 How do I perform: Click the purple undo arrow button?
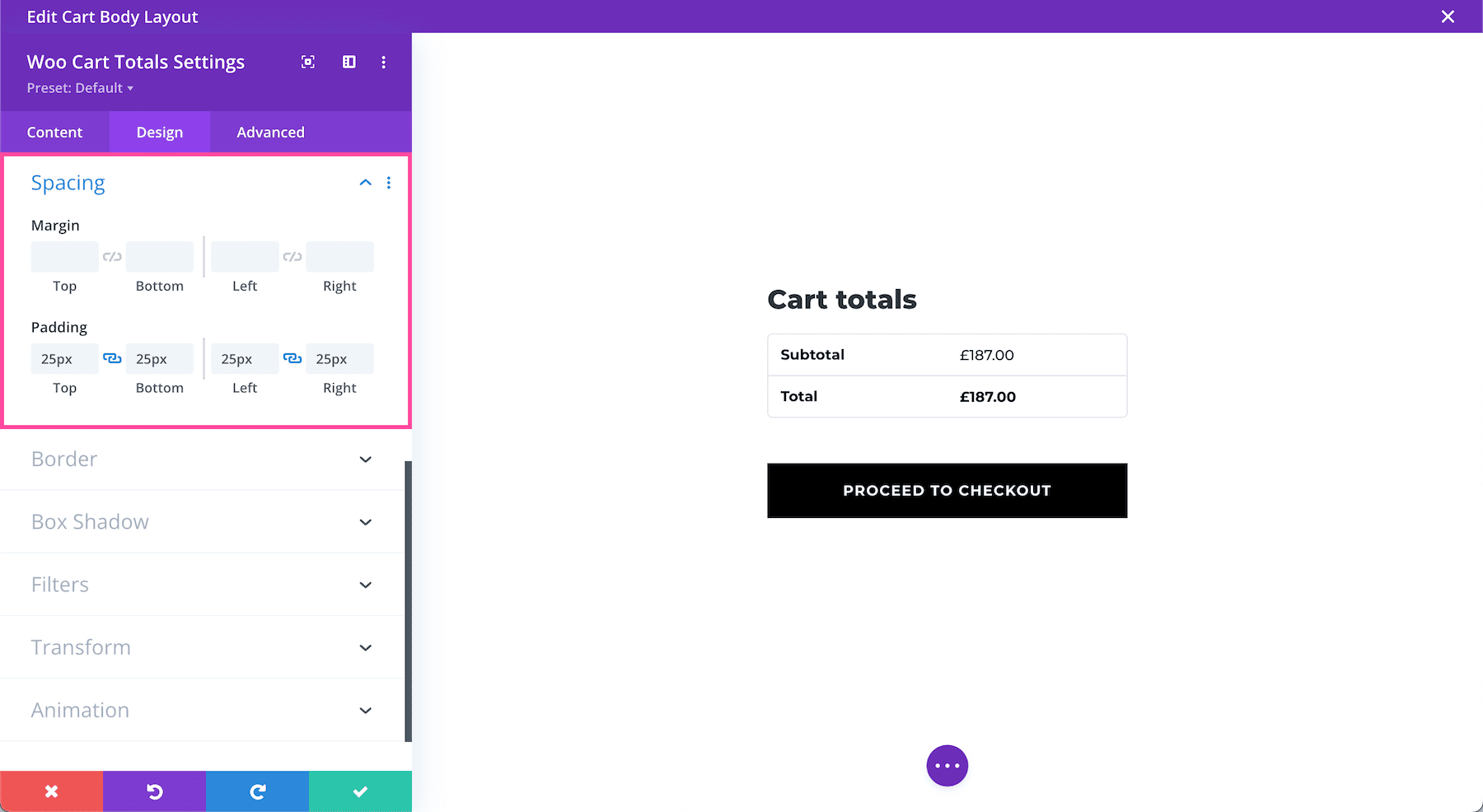coord(154,791)
